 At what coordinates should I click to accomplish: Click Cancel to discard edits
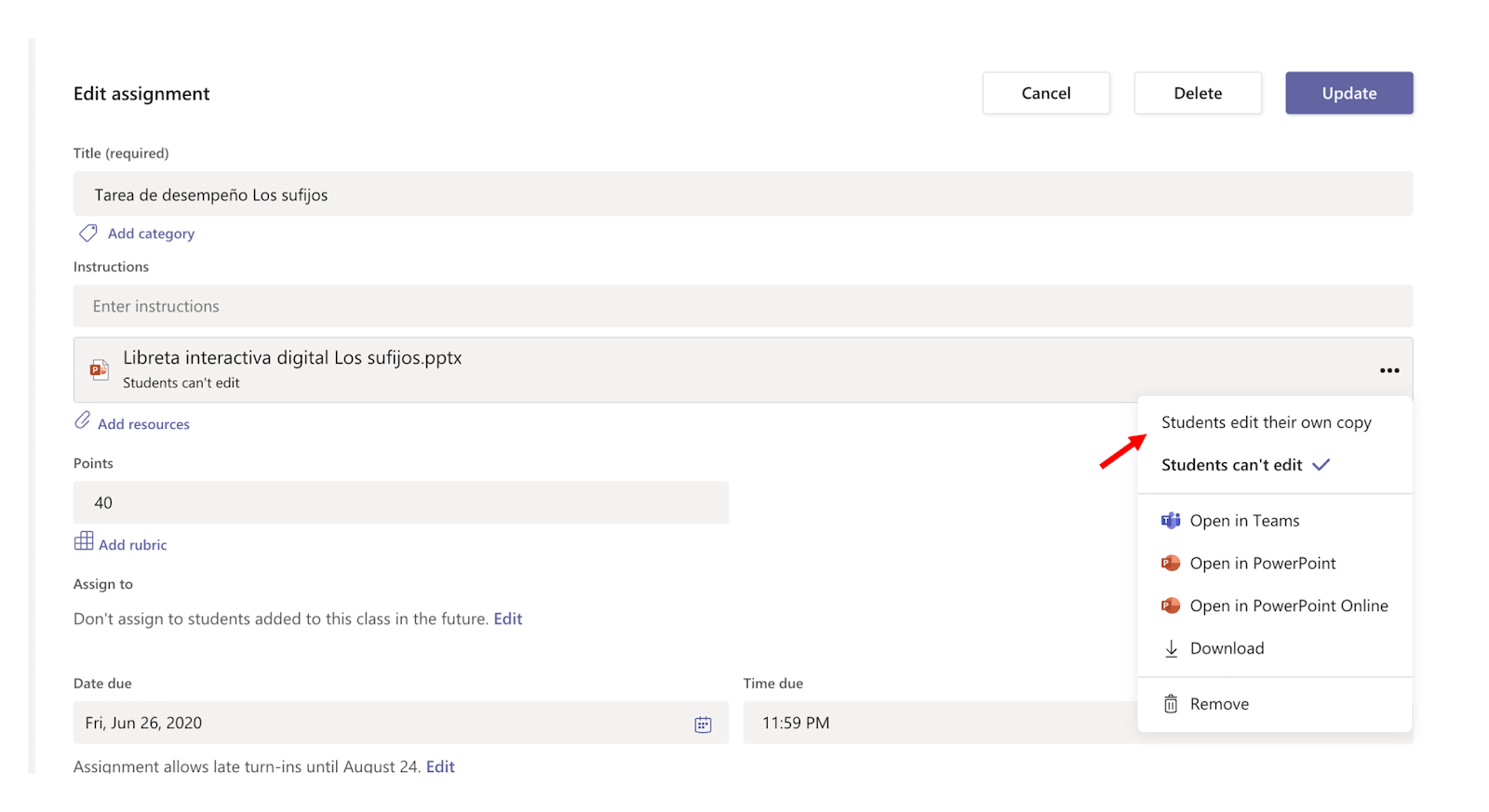tap(1045, 93)
